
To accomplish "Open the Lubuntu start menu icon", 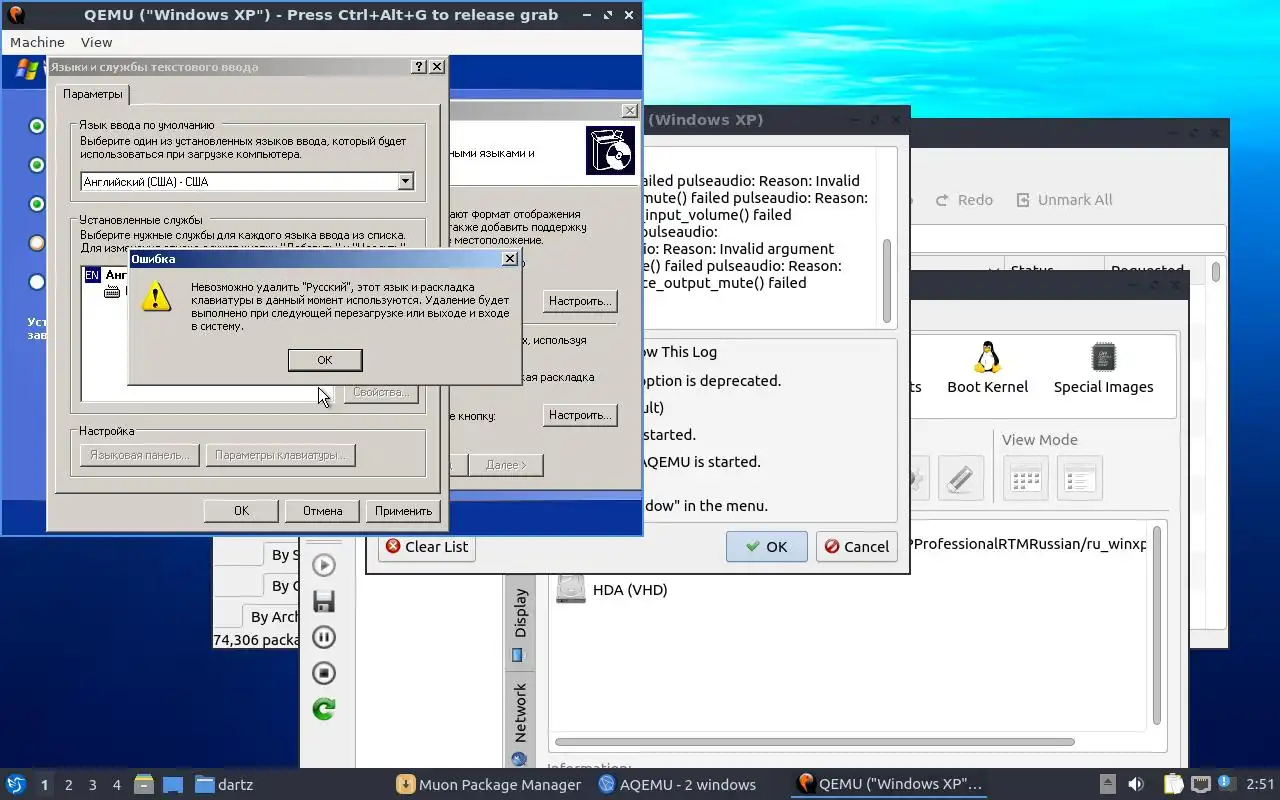I will point(15,784).
